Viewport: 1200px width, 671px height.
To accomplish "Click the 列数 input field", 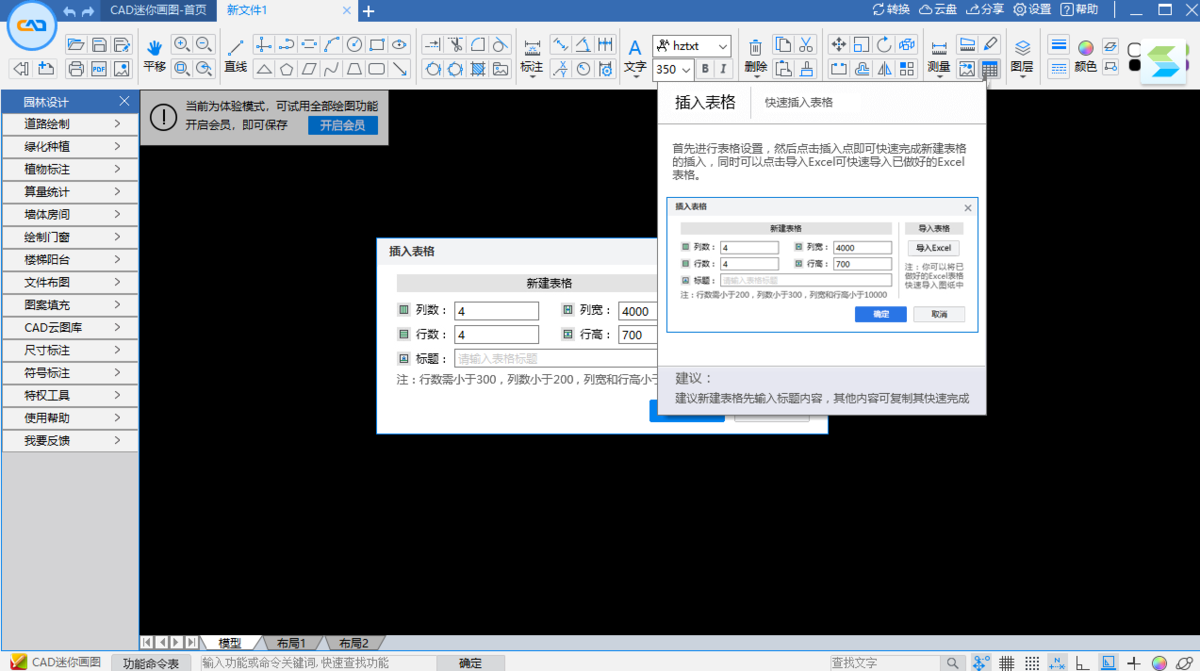I will pyautogui.click(x=497, y=311).
